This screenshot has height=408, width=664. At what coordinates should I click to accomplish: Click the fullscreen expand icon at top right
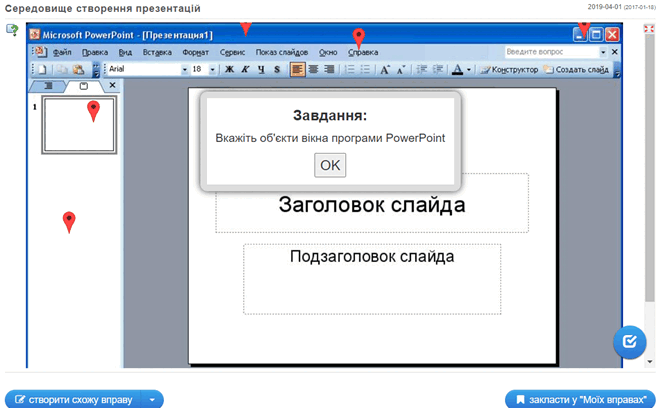point(649,28)
